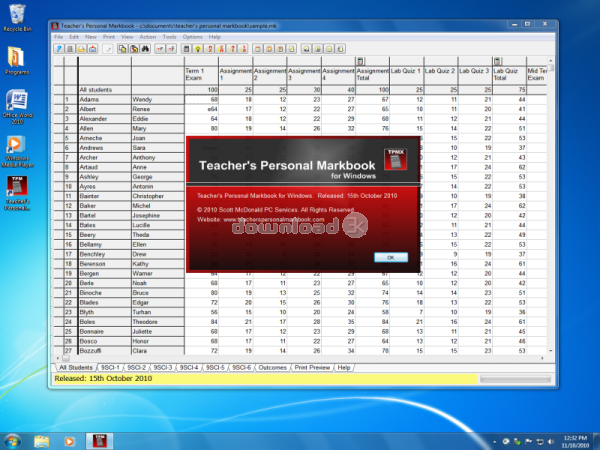Viewport: 600px width, 450px height.
Task: Click the copy pages toolbar icon
Action: (x=122, y=49)
